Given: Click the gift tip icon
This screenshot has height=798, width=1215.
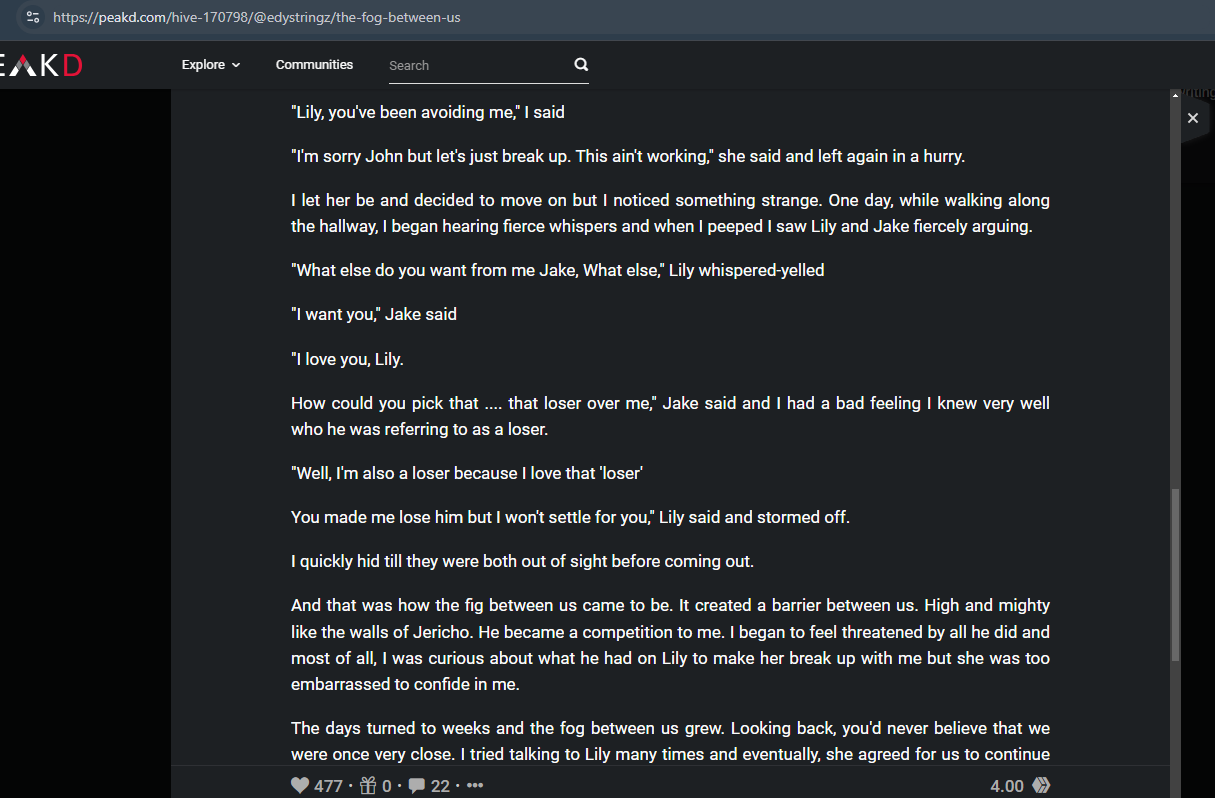Looking at the screenshot, I should 368,785.
